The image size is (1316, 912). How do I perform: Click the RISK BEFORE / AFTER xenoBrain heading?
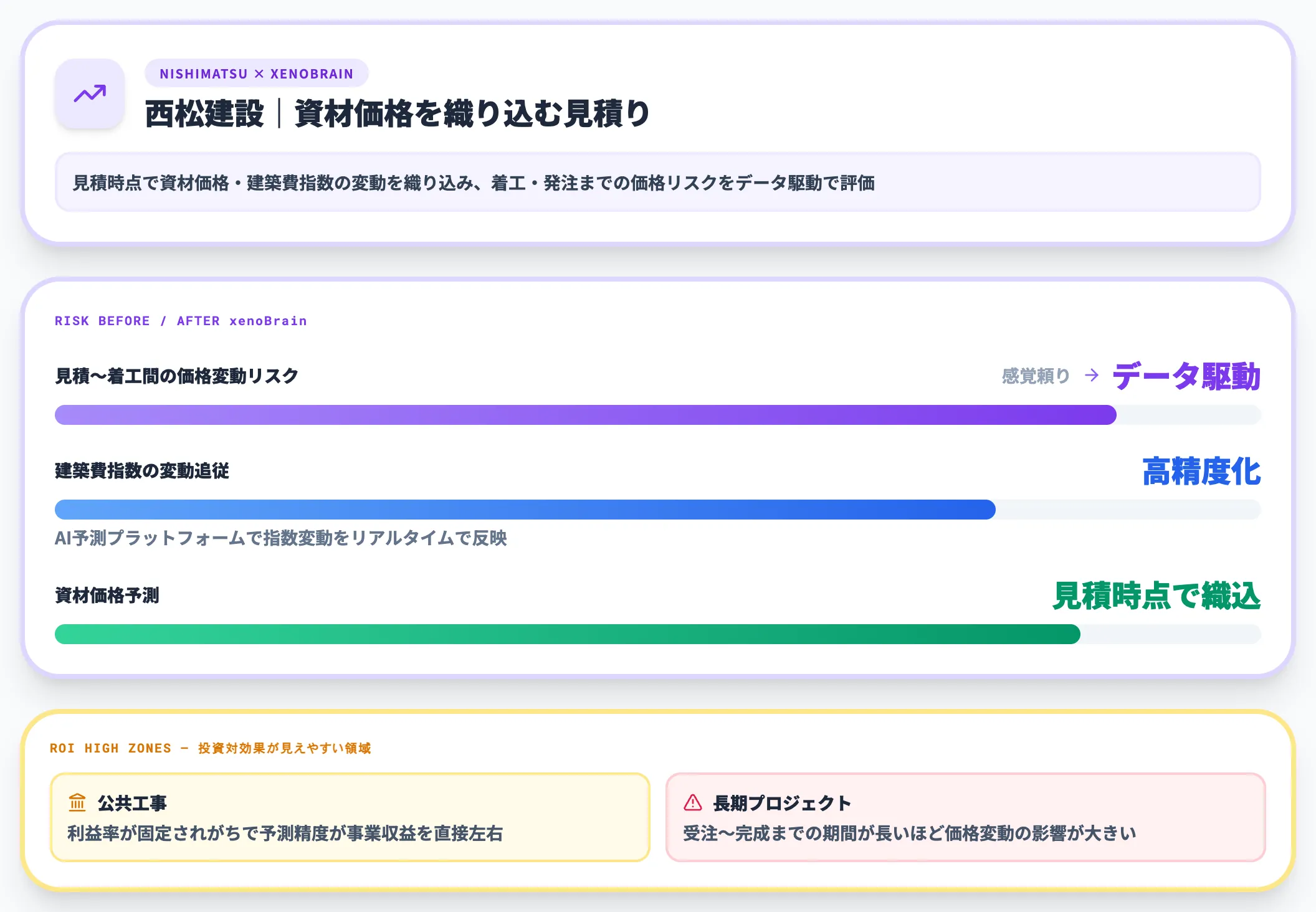pyautogui.click(x=181, y=321)
